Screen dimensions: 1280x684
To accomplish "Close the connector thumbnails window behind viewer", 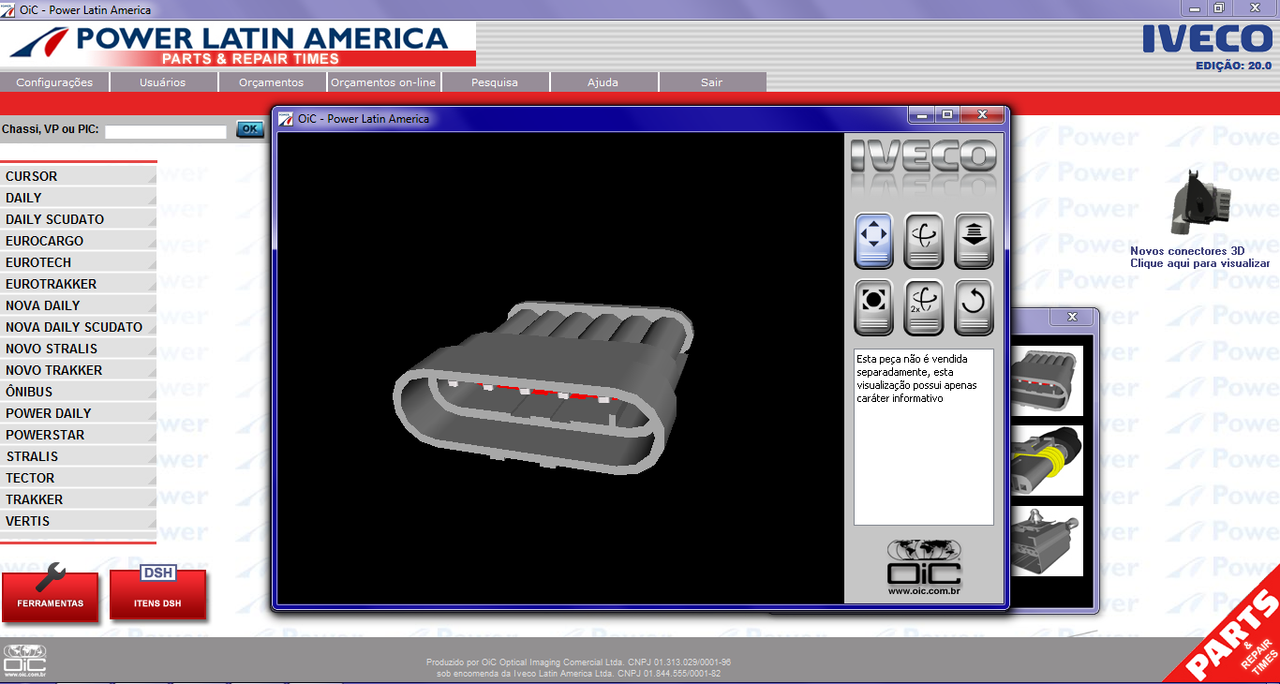I will pyautogui.click(x=1072, y=317).
